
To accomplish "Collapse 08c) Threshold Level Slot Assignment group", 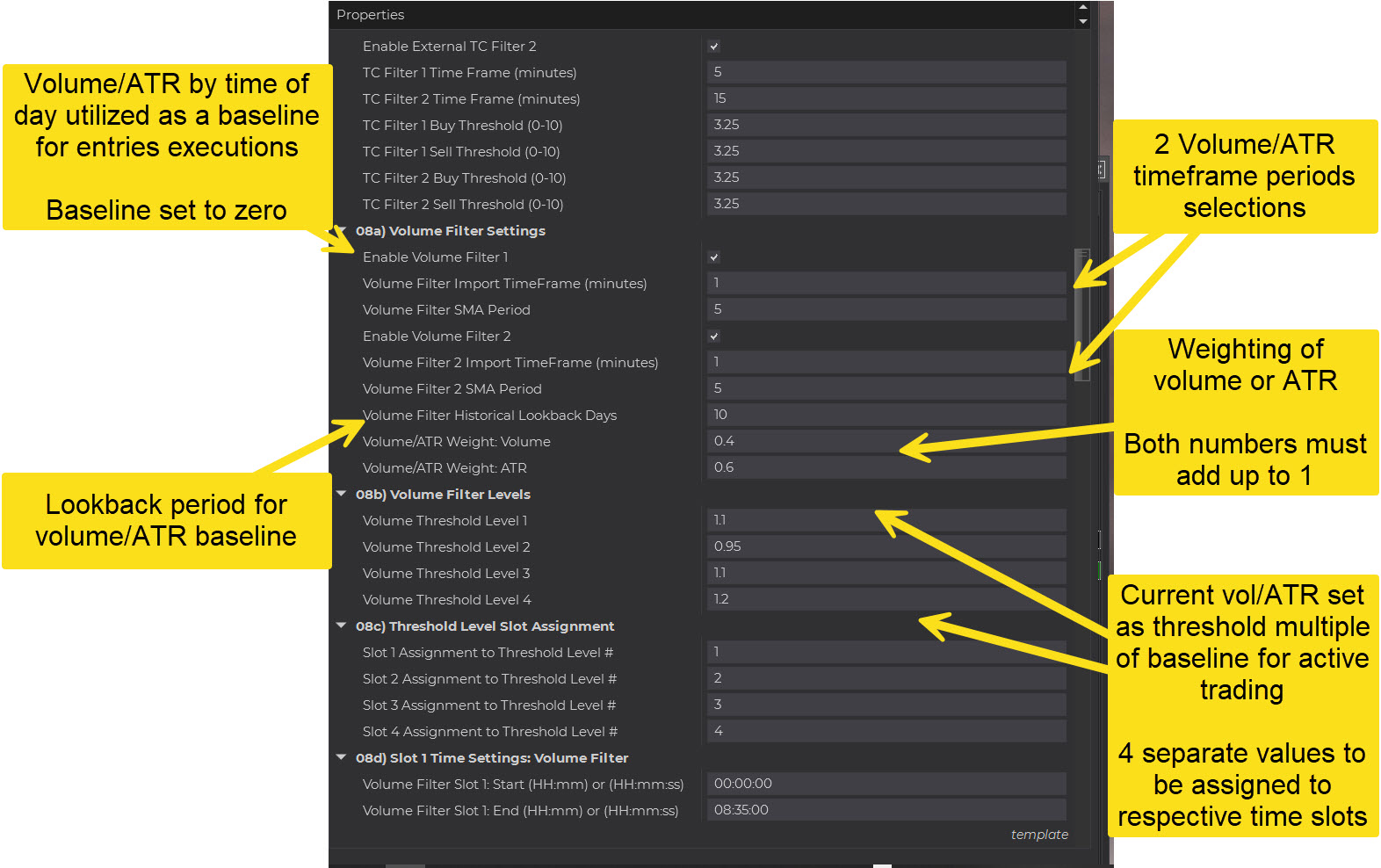I will [342, 626].
